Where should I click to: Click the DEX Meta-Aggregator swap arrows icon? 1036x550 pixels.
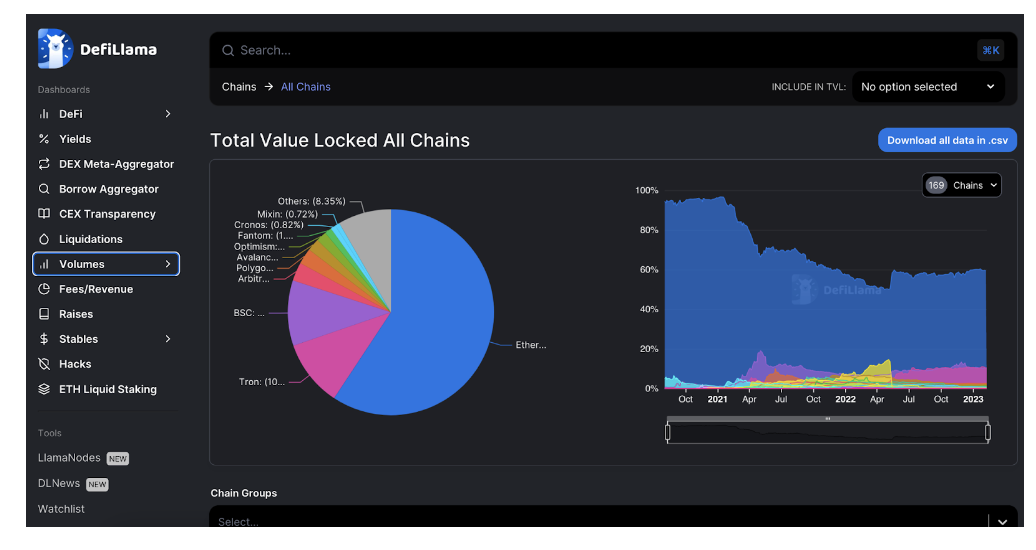[x=44, y=164]
